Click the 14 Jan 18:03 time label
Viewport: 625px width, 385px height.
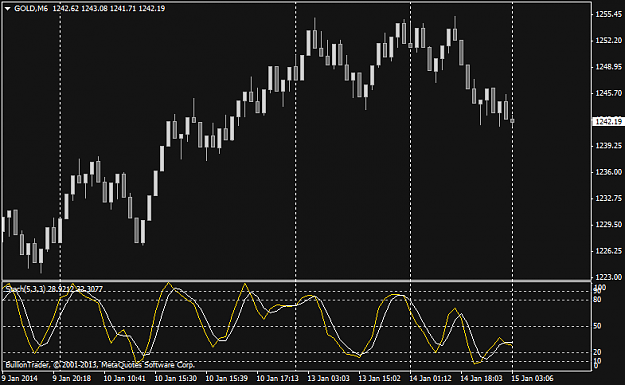(x=482, y=378)
